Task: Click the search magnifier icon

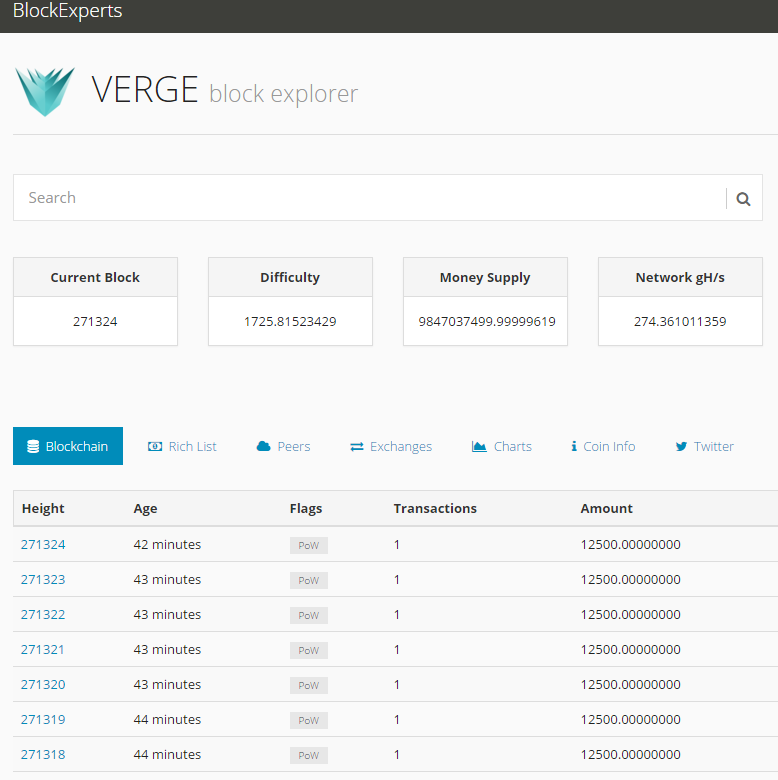Action: [x=743, y=199]
